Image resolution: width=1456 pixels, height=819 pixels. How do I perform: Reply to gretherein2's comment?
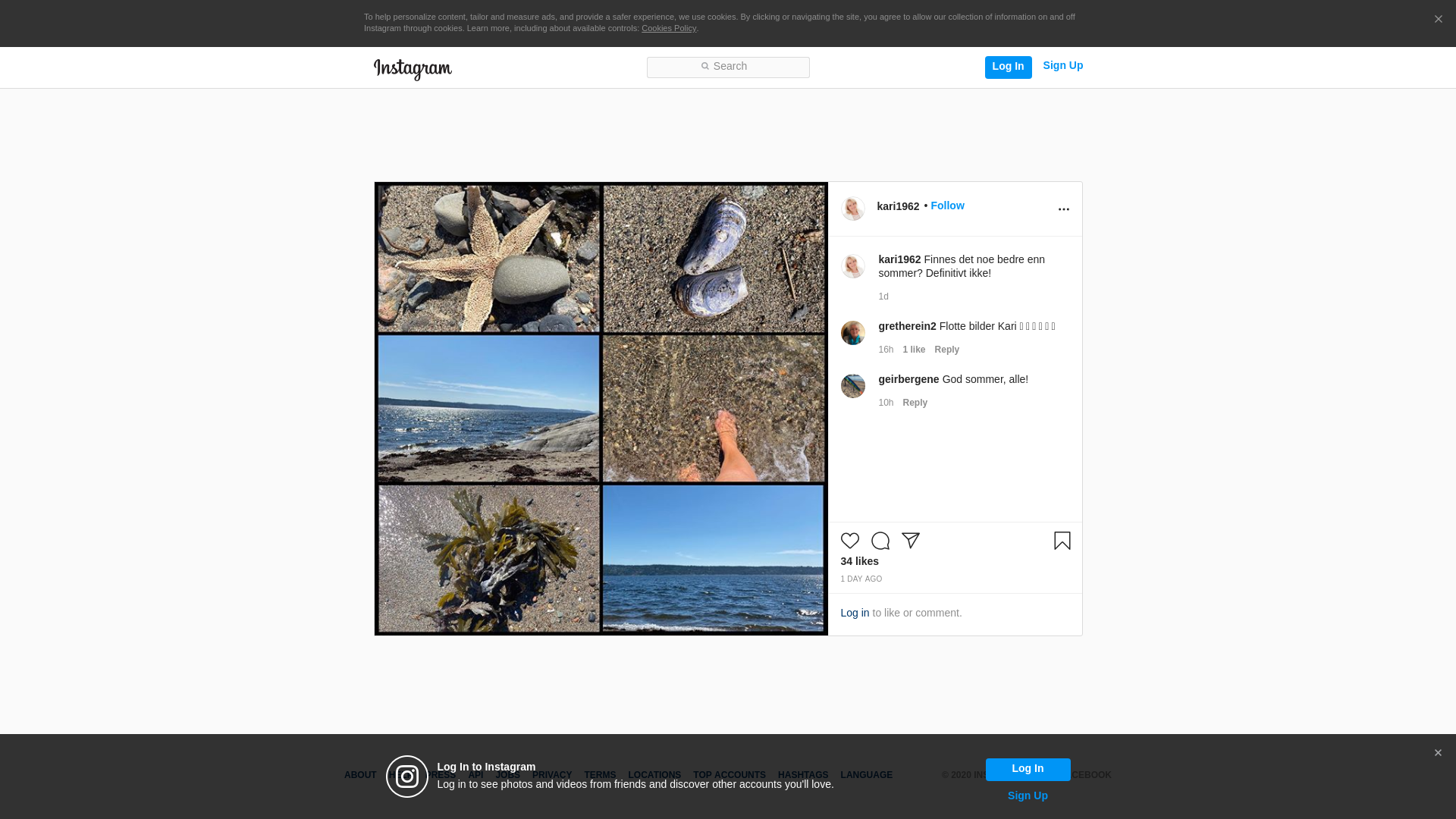[946, 350]
